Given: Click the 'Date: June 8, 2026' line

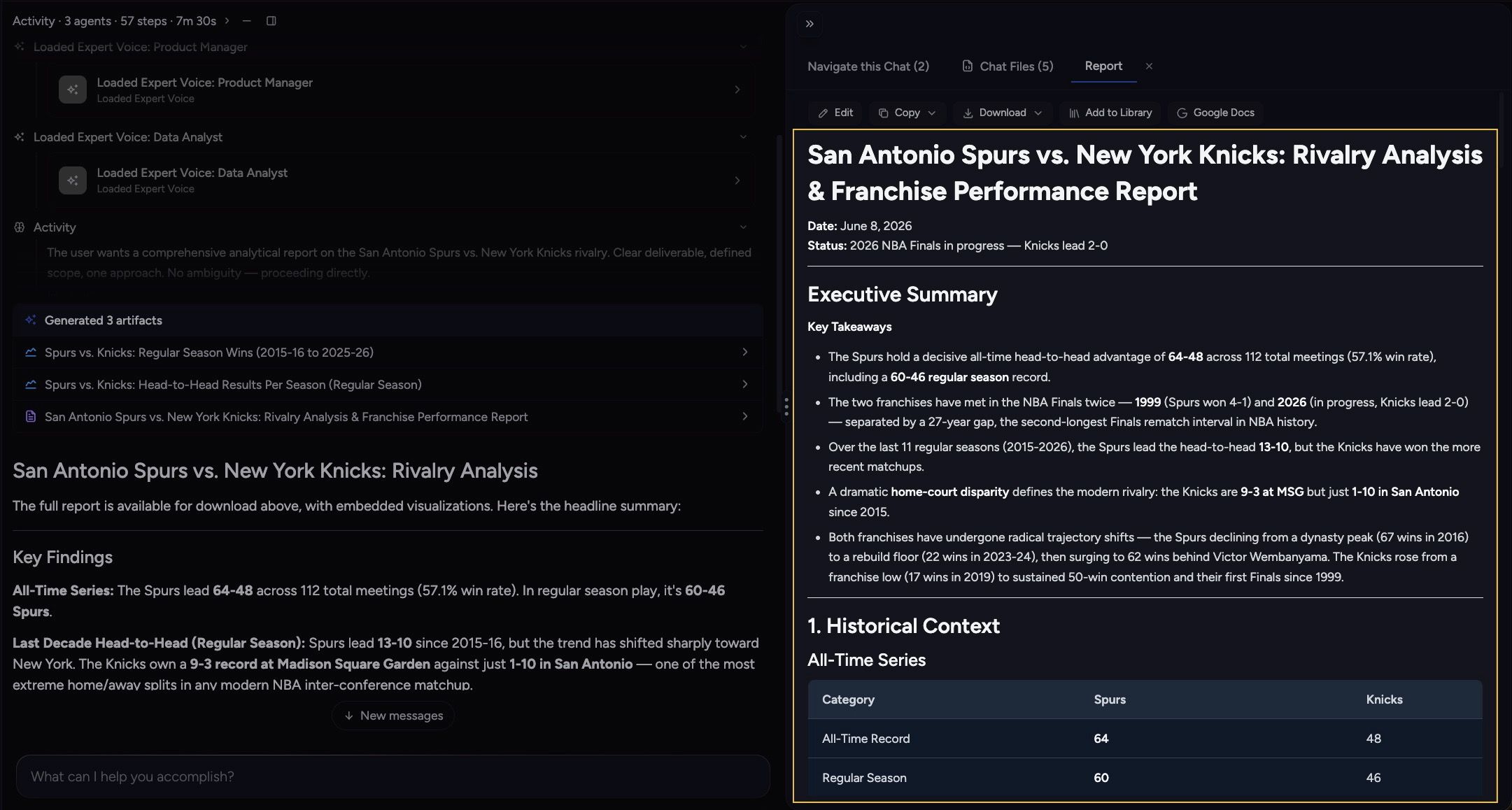Looking at the screenshot, I should [859, 226].
